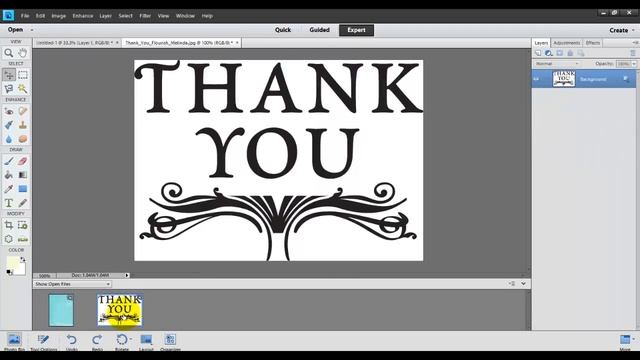The width and height of the screenshot is (640, 360).
Task: Select the Blur water-drop tool
Action: [x=9, y=139]
